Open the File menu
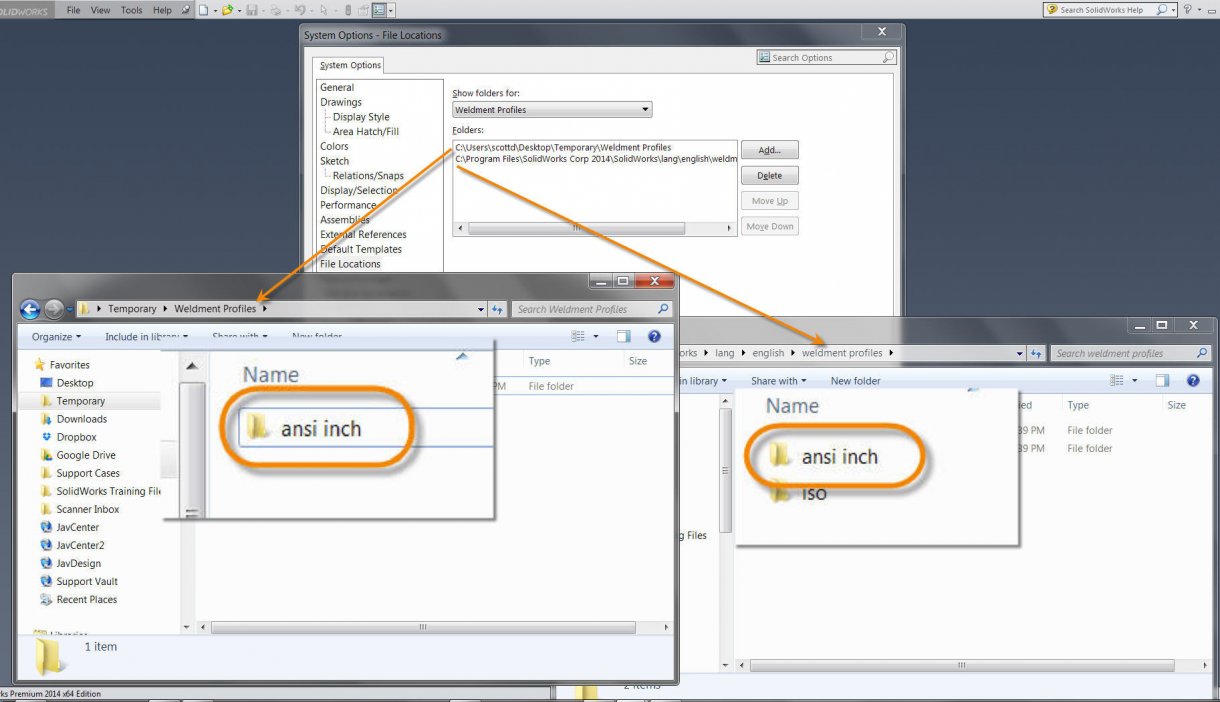Screen dimensions: 1220x702 73,10
